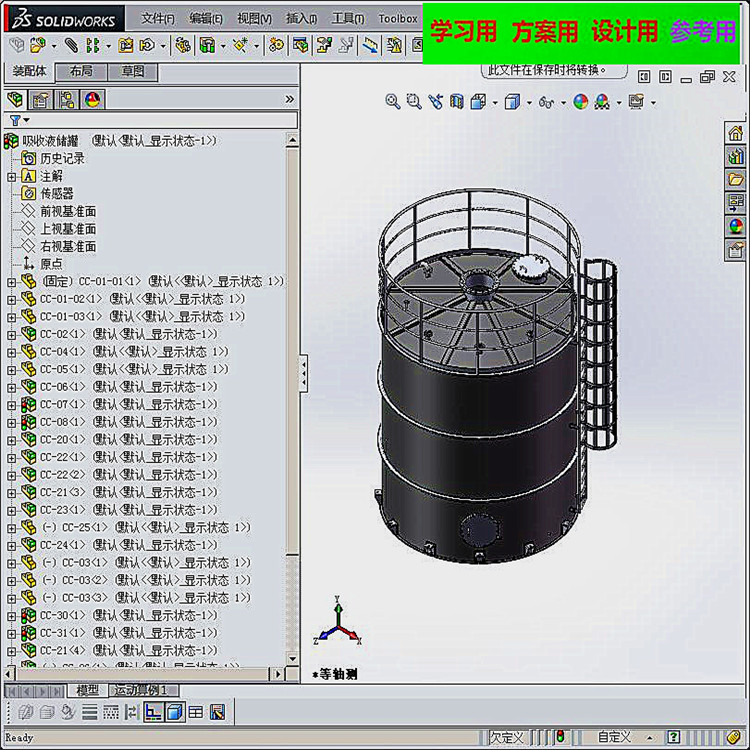Expand the CC-02<1> component node
This screenshot has width=750, height=750.
[11, 335]
